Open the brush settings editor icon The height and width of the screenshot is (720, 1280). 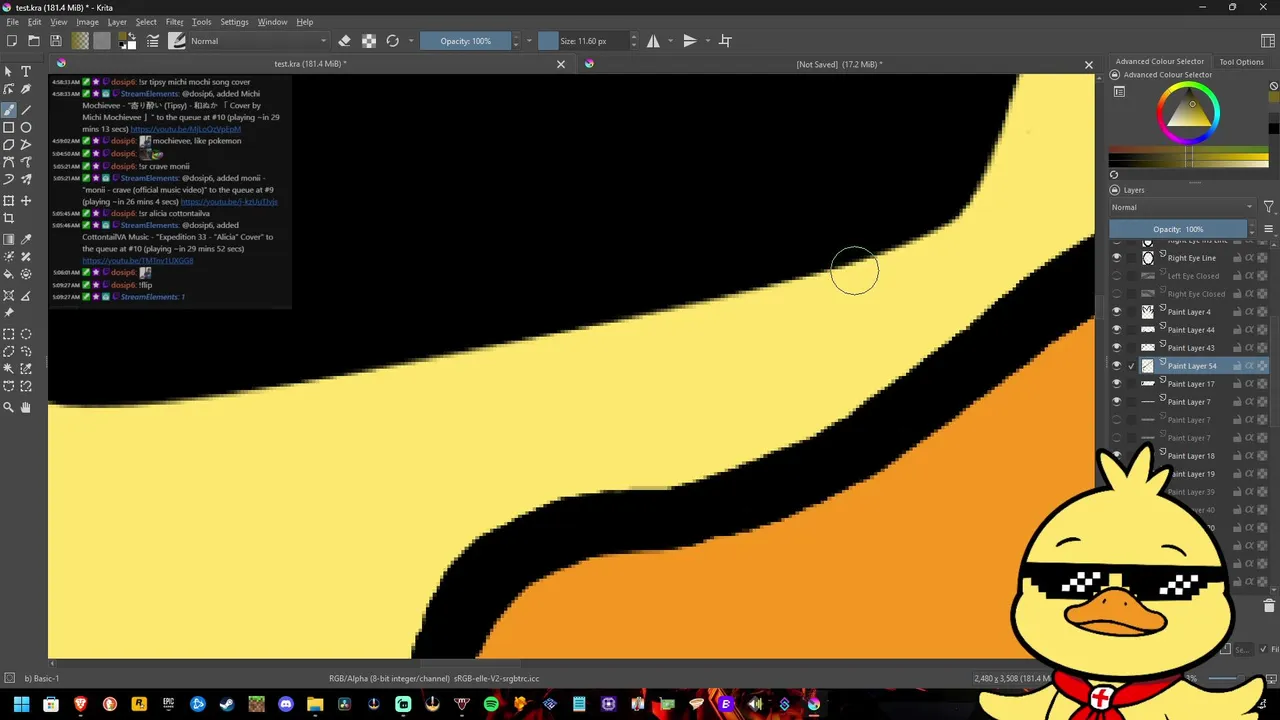coord(153,41)
